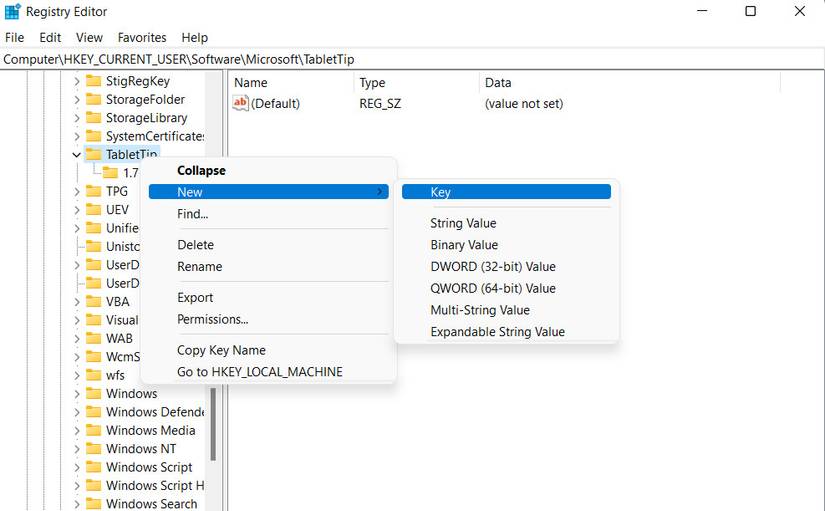This screenshot has height=511, width=825.
Task: Create a new DWORD (32-bit) Value
Action: [x=506, y=266]
